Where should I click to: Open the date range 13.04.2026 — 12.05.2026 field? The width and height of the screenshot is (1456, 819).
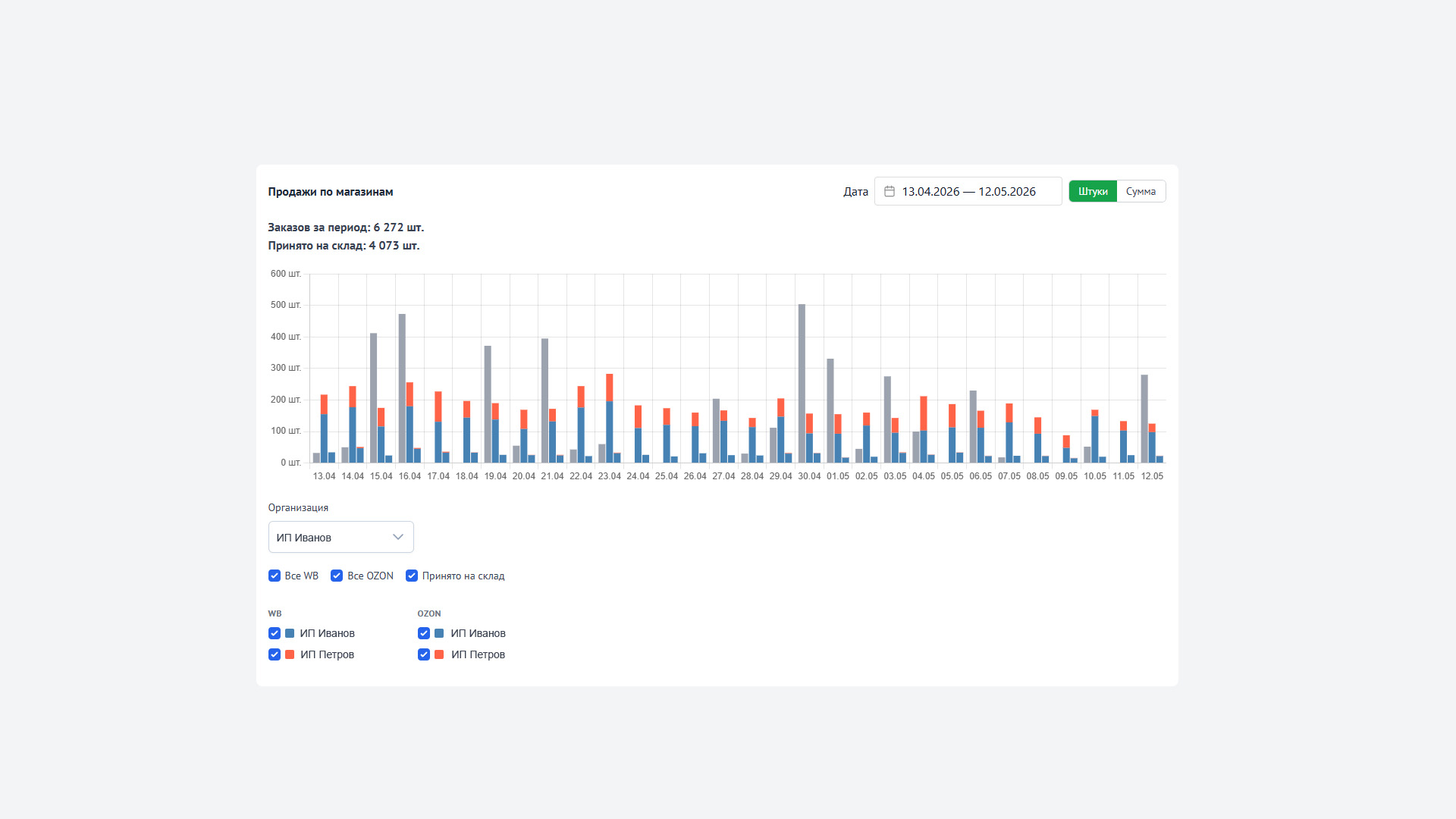968,191
